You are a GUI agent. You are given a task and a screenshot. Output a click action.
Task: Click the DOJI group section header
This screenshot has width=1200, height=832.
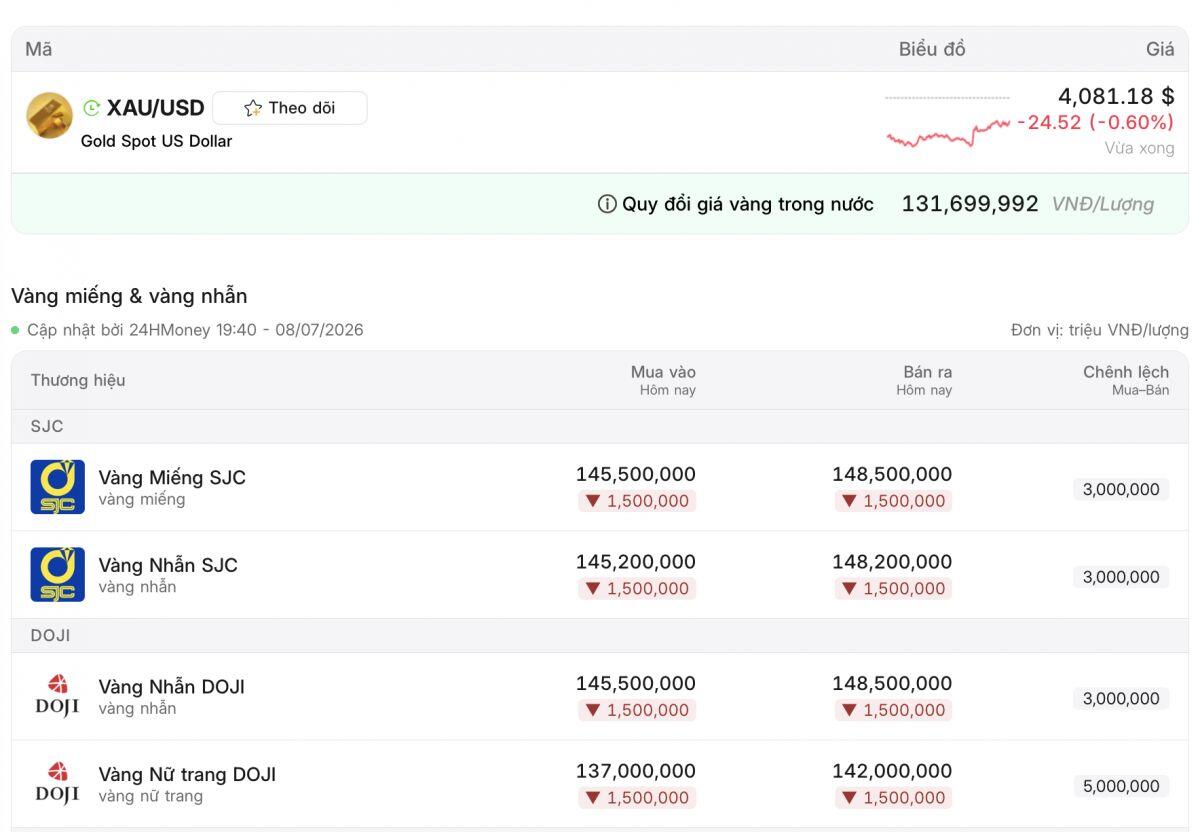tap(600, 635)
